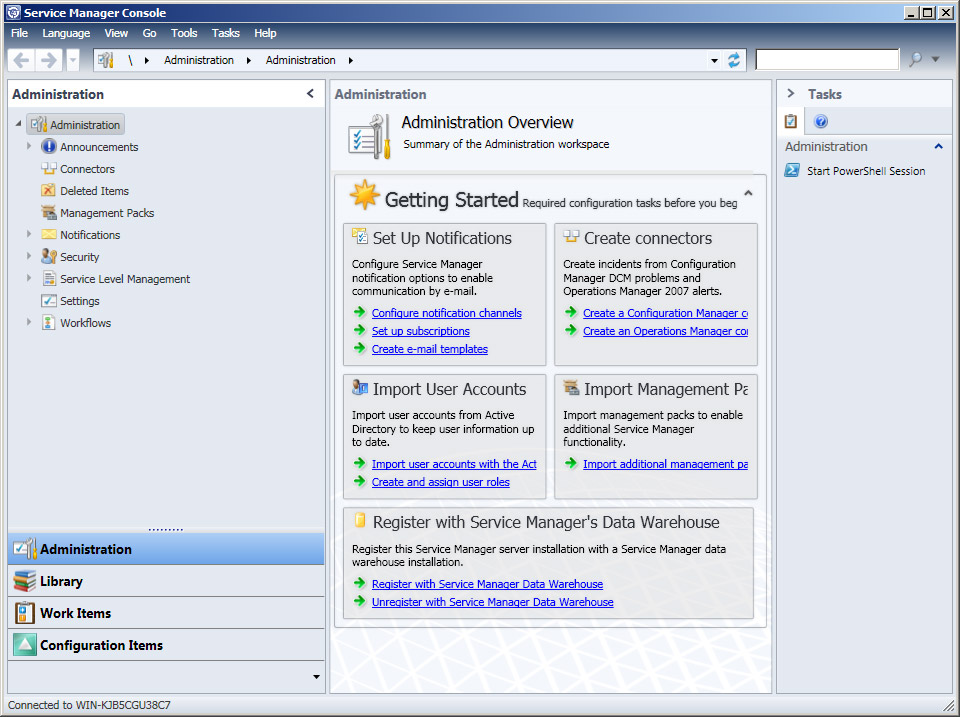
Task: Select the Management Packs icon
Action: [x=48, y=212]
